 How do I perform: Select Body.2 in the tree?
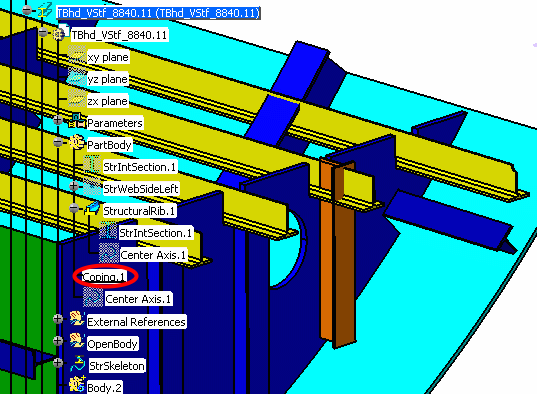click(104, 387)
